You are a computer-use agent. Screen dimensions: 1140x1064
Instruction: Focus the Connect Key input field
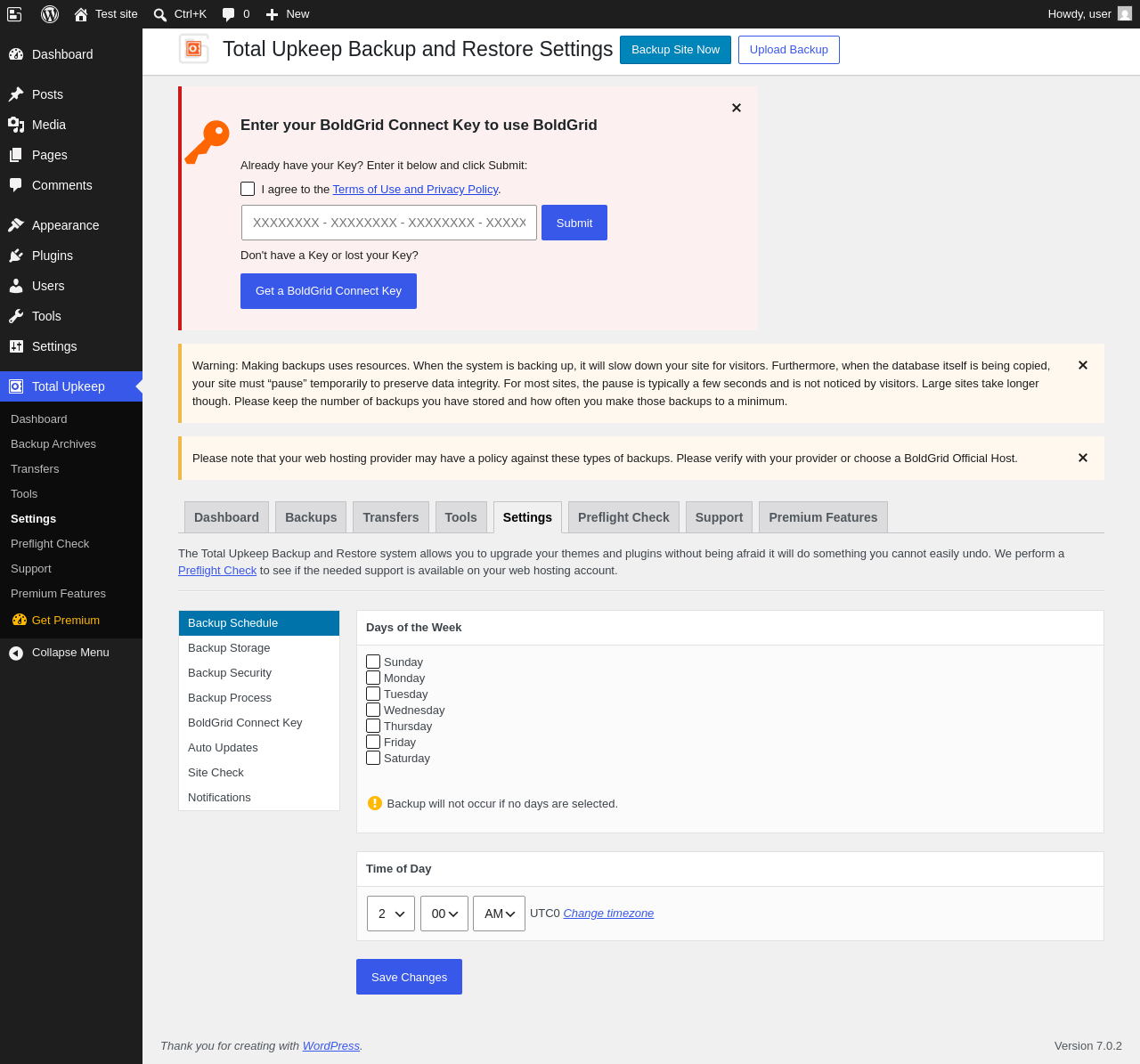[x=389, y=223]
